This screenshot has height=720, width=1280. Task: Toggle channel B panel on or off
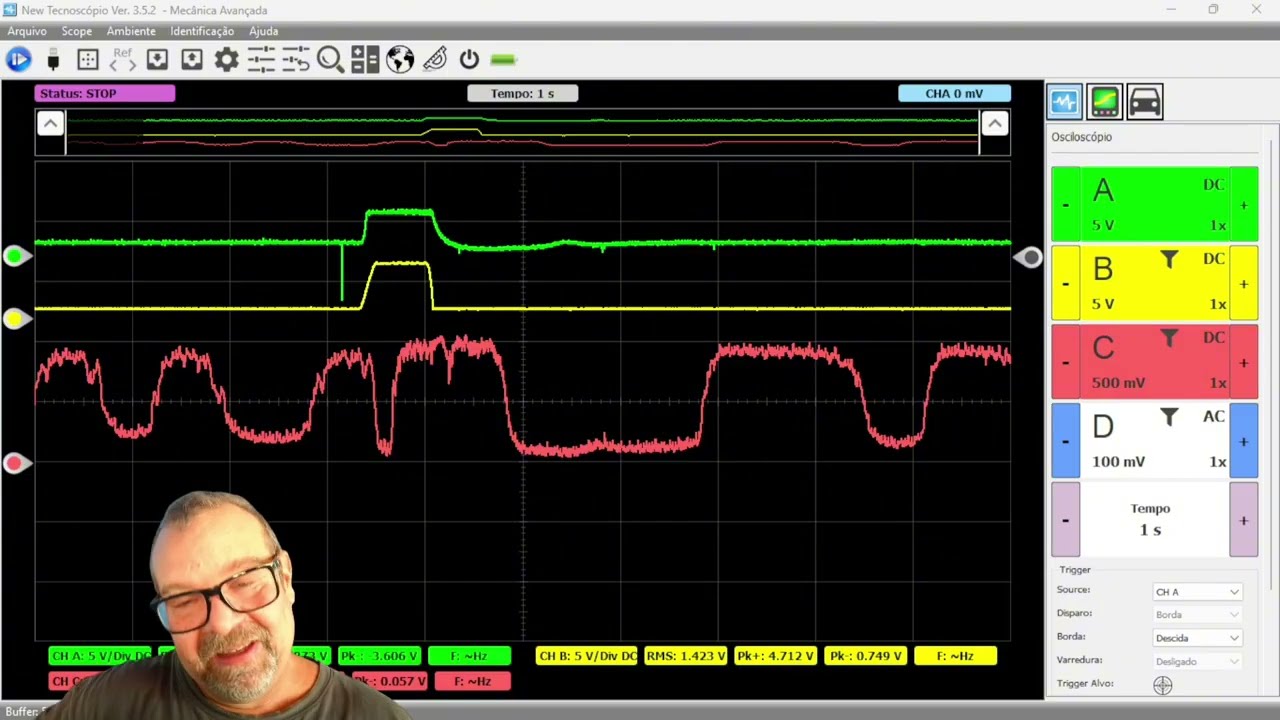1103,269
